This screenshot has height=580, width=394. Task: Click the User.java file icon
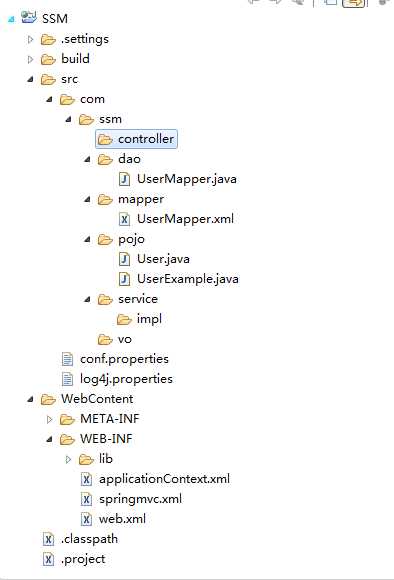(x=124, y=259)
